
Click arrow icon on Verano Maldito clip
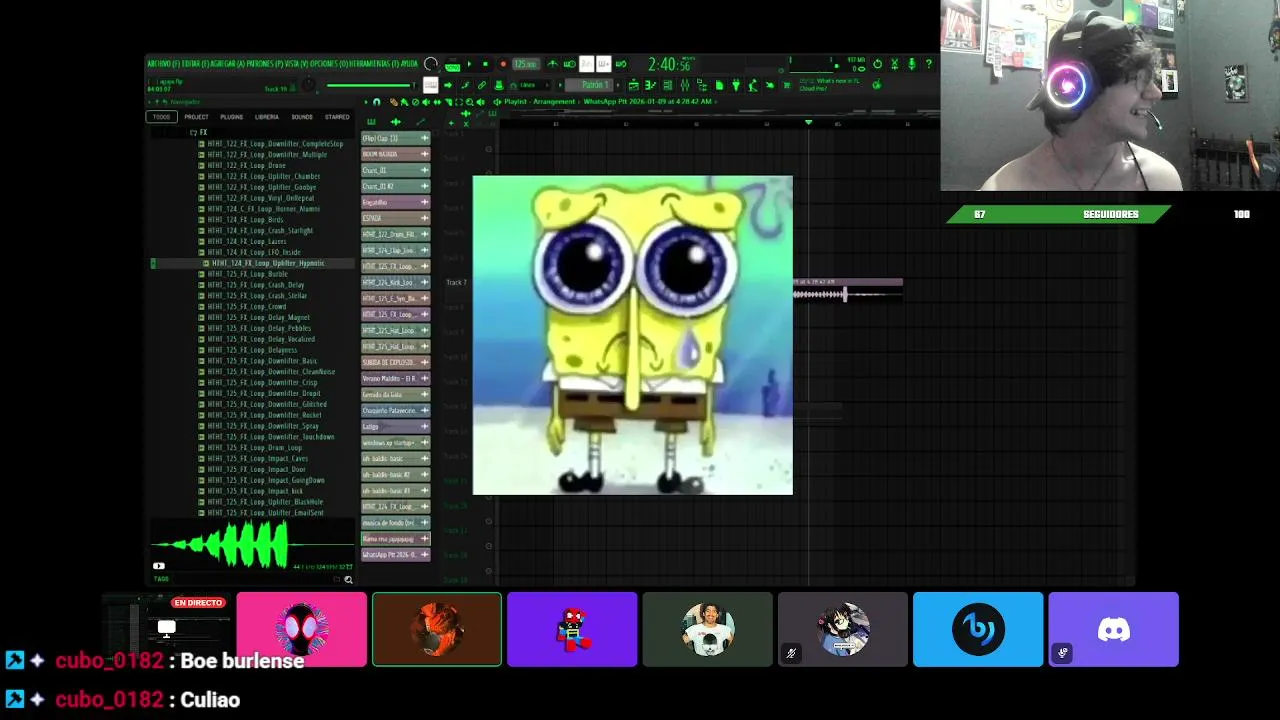point(425,378)
